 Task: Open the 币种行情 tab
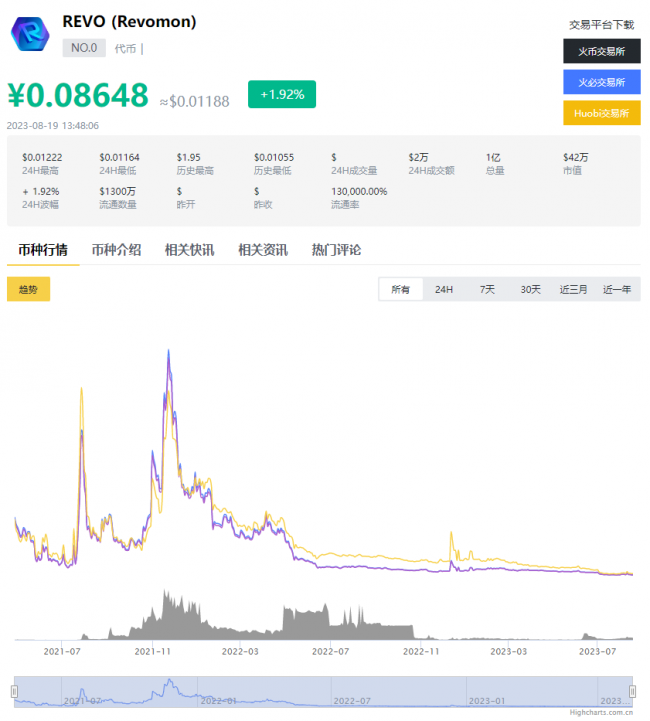pyautogui.click(x=43, y=250)
